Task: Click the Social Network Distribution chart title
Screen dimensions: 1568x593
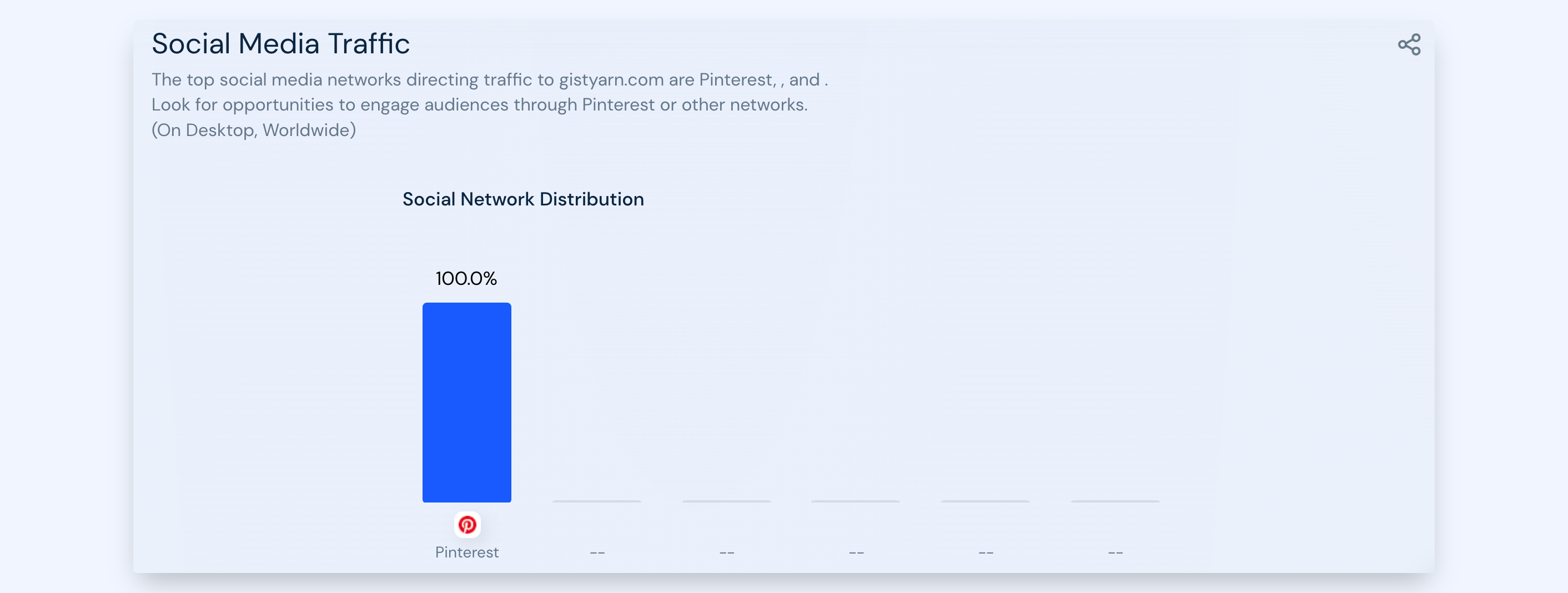Action: [523, 199]
